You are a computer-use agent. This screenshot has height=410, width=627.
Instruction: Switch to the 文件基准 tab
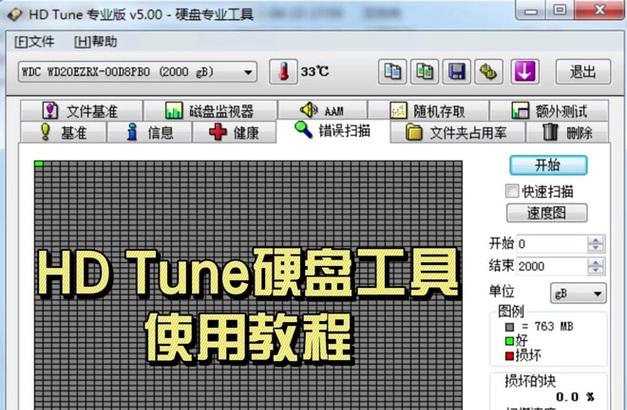click(x=81, y=111)
